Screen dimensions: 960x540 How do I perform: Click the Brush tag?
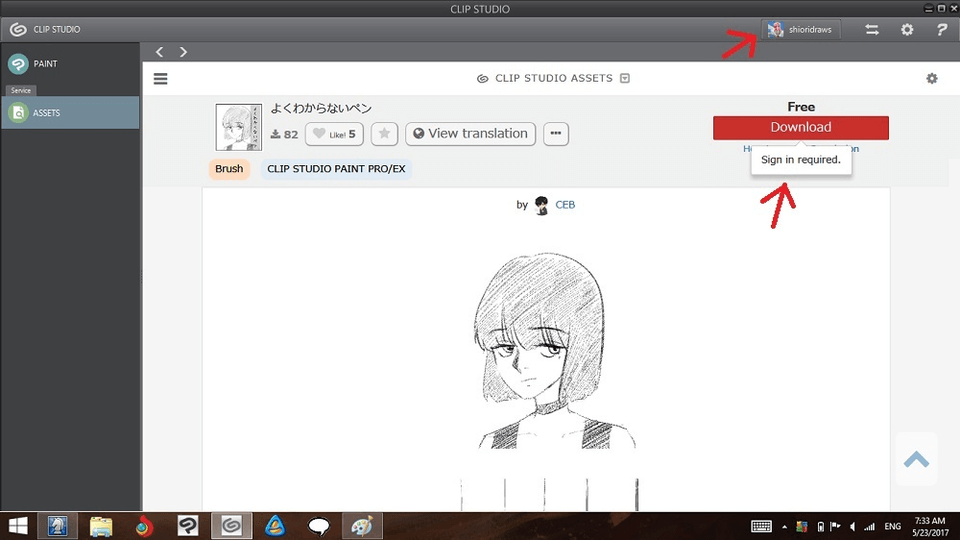(x=229, y=169)
